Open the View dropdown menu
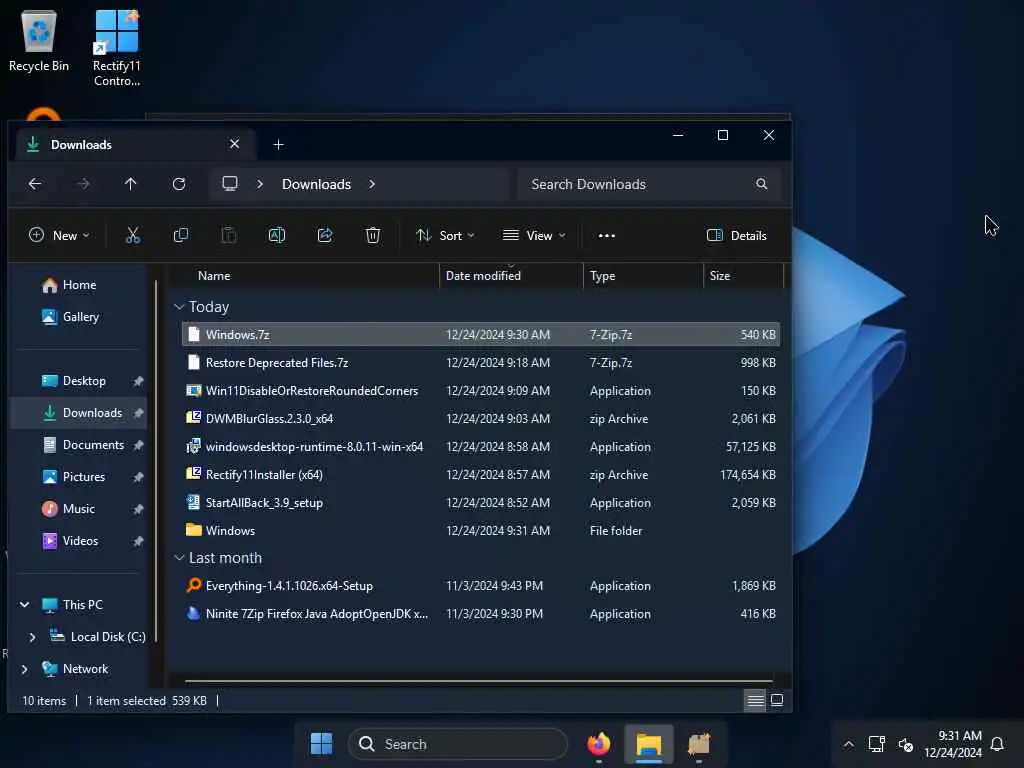The image size is (1024, 768). click(534, 236)
